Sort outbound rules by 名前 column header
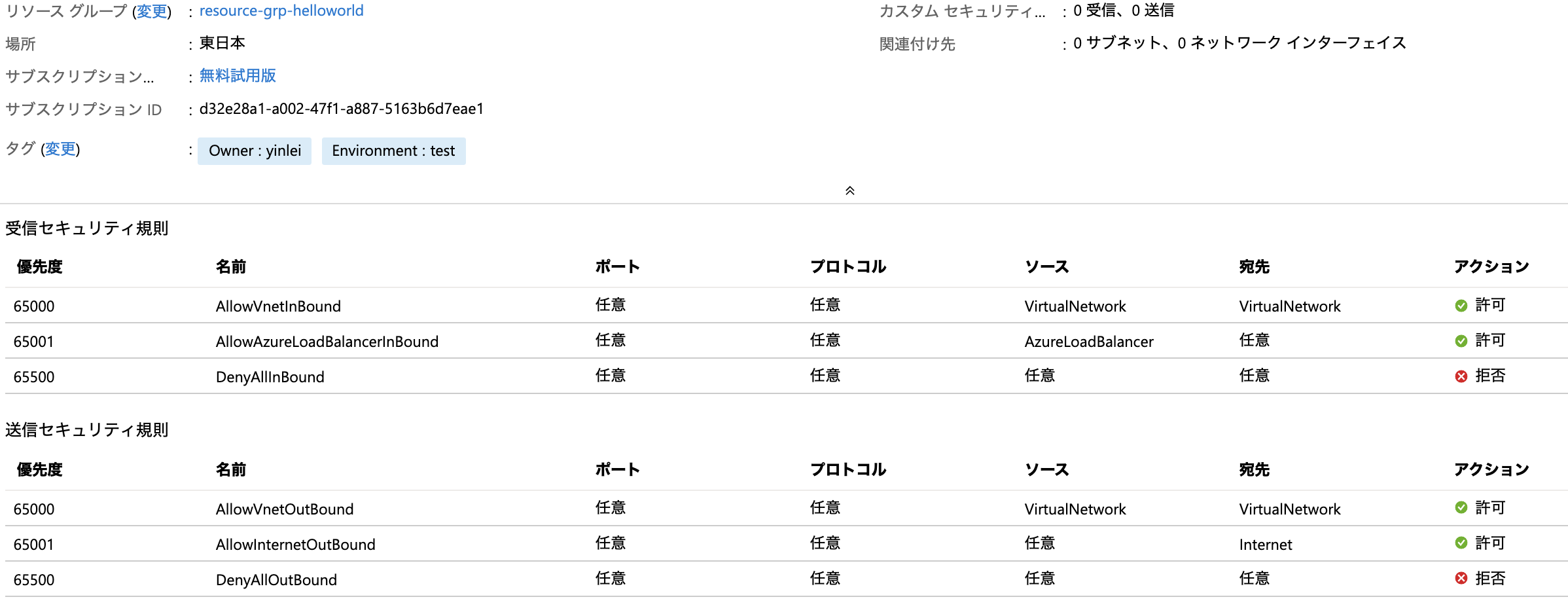The width and height of the screenshot is (1568, 614). 231,470
